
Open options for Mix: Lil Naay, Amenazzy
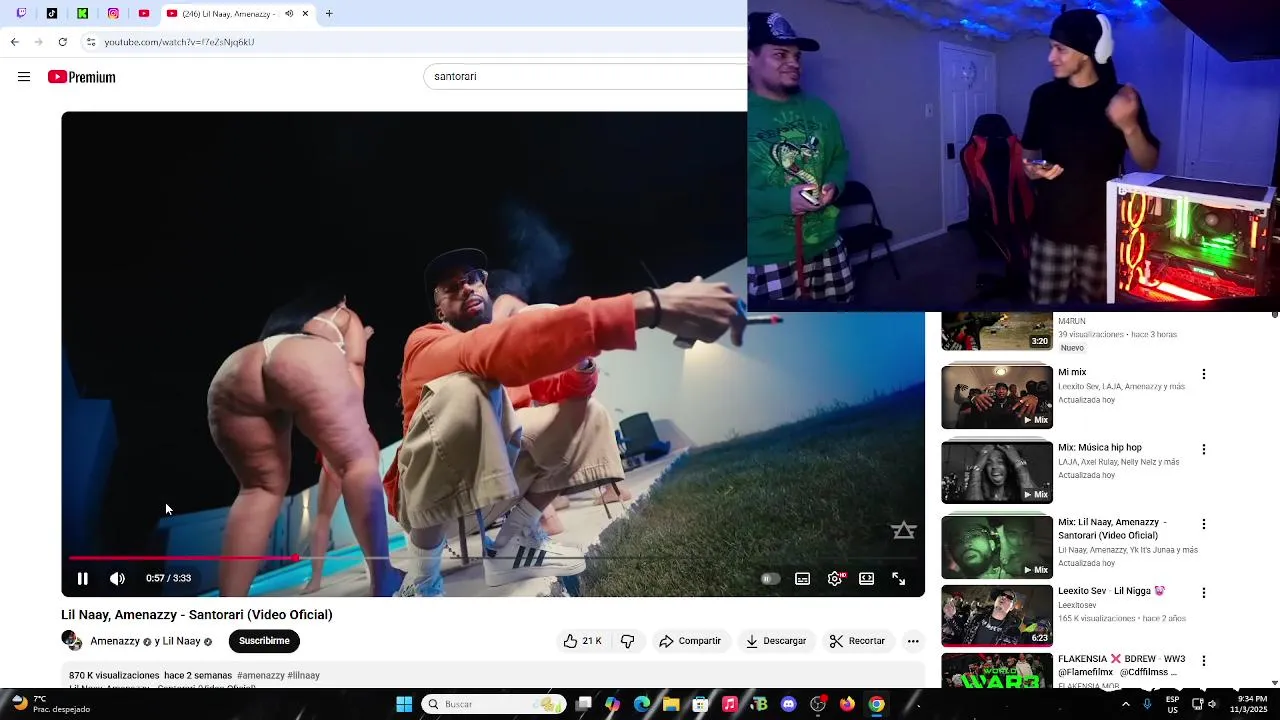tap(1203, 524)
